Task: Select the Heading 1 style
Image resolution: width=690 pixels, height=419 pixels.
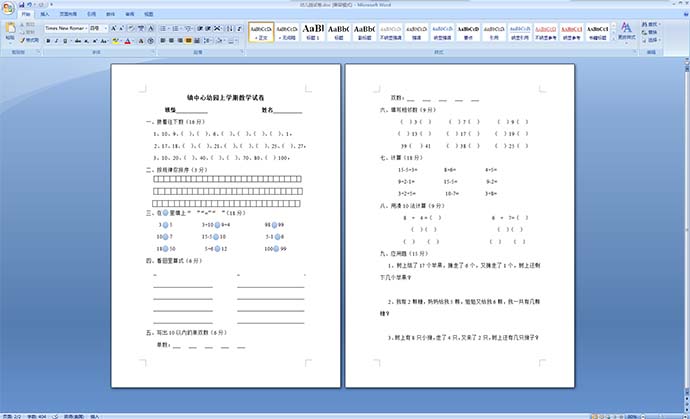Action: click(312, 32)
